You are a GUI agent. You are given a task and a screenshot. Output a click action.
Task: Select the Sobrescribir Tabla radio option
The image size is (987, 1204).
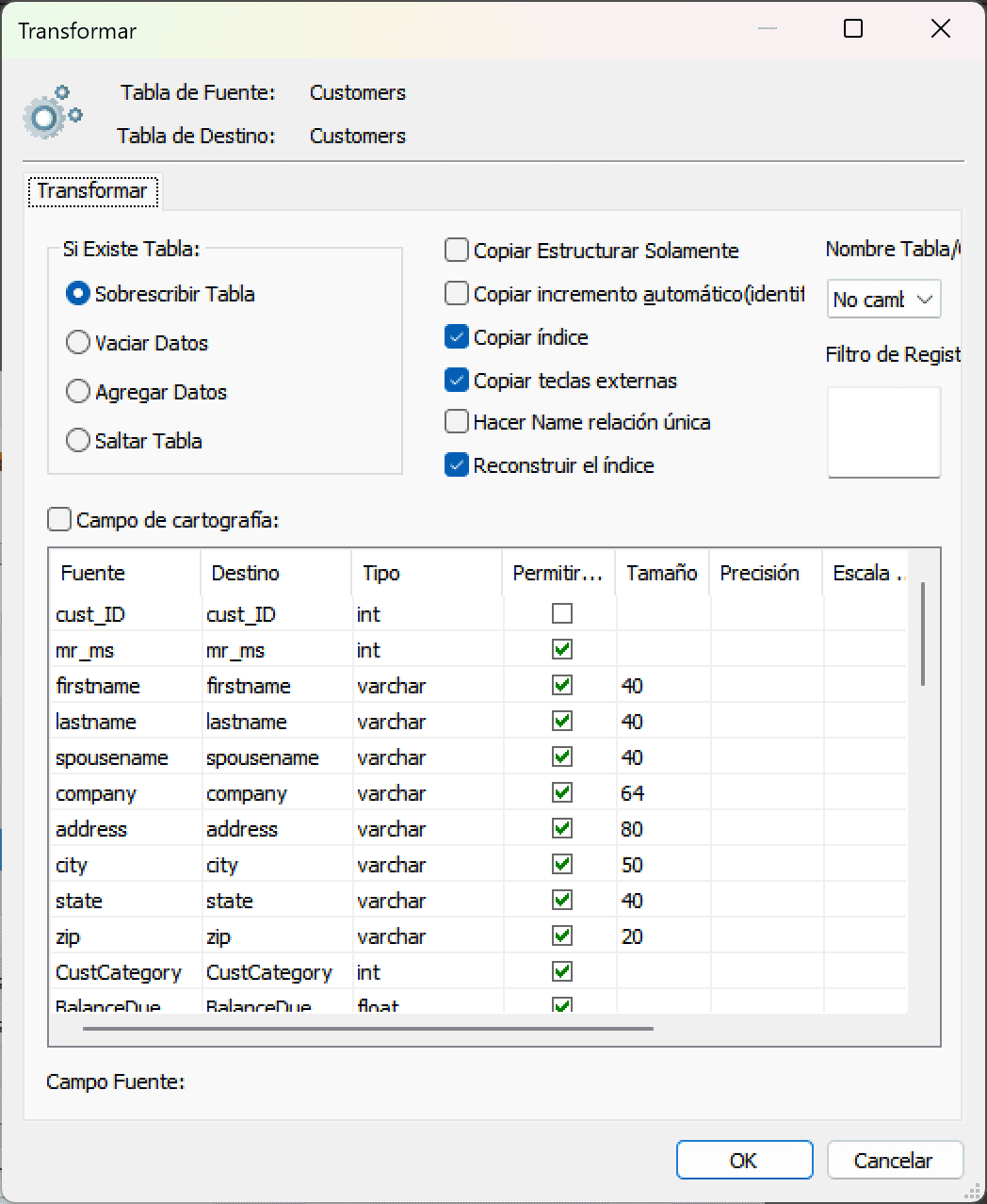(78, 294)
